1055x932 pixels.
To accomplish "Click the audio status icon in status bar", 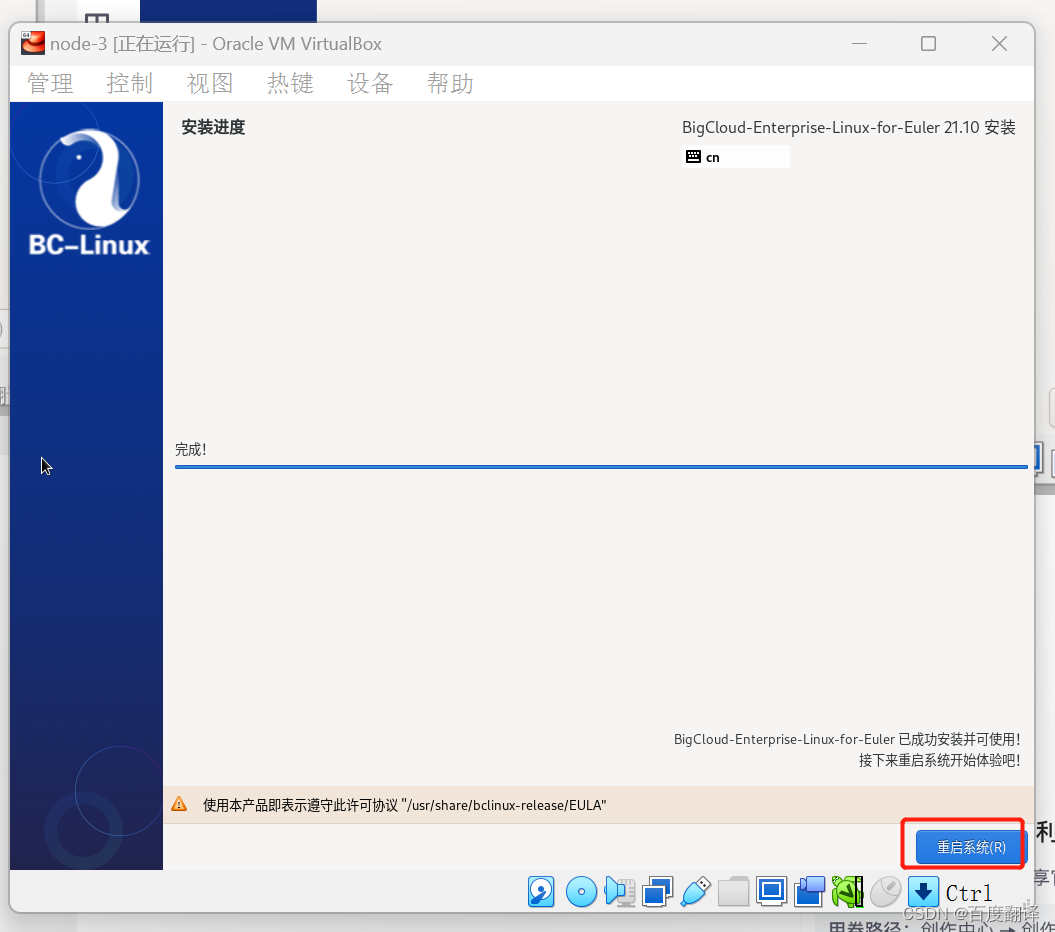I will [620, 891].
